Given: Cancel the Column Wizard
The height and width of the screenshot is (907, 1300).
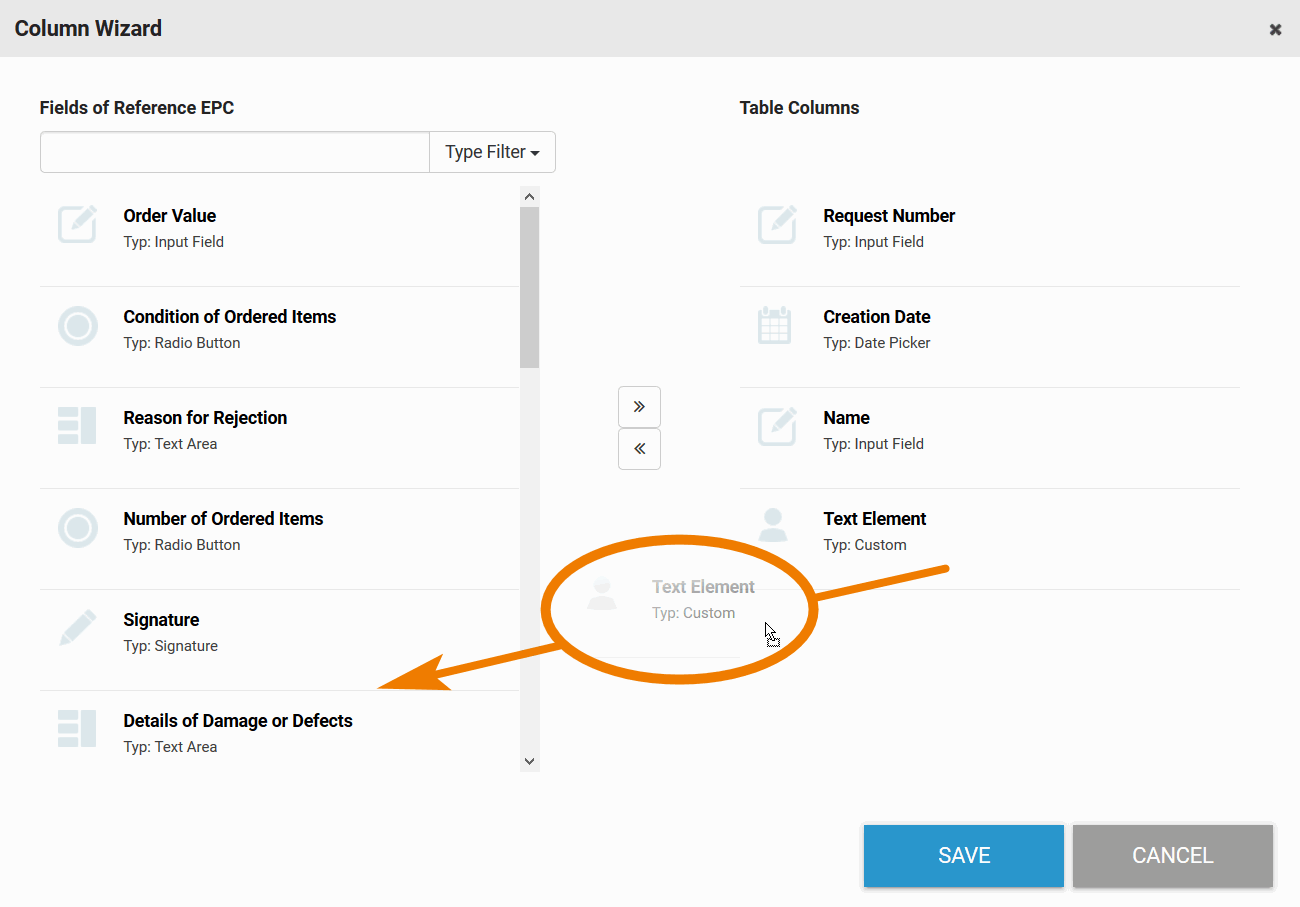Looking at the screenshot, I should [x=1172, y=855].
